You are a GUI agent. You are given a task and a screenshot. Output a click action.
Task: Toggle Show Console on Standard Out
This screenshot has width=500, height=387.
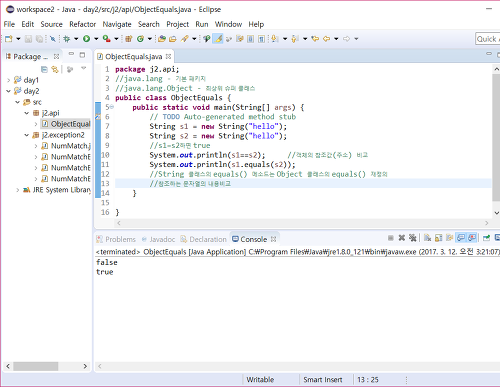point(461,238)
